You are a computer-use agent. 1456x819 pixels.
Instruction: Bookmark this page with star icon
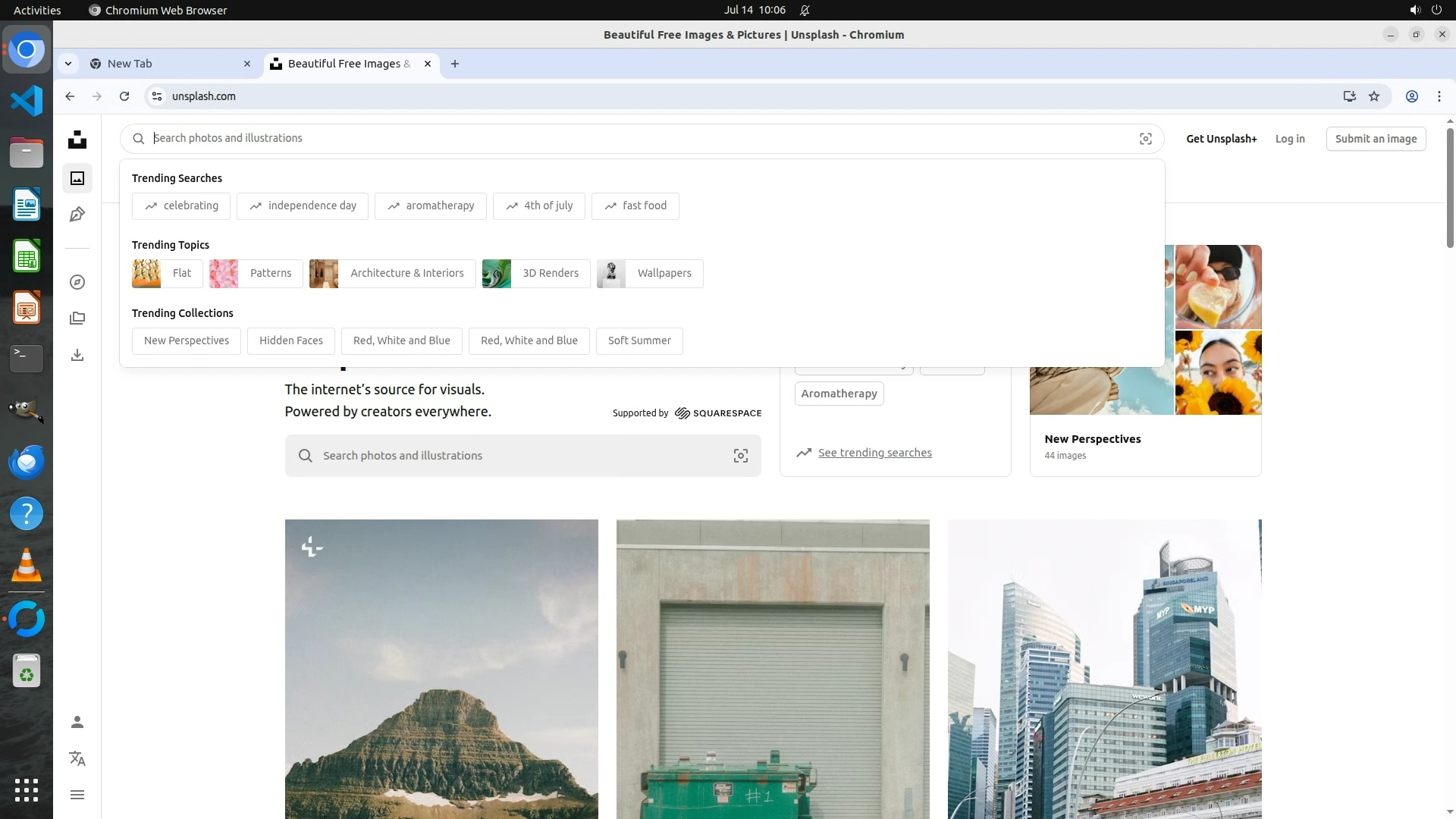pyautogui.click(x=1373, y=96)
